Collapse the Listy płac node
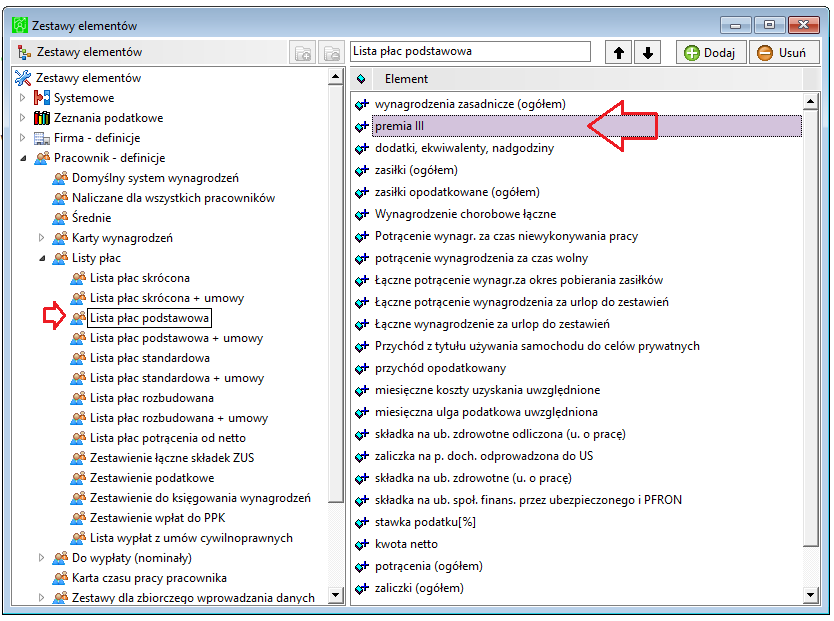This screenshot has height=621, width=834. [x=41, y=258]
